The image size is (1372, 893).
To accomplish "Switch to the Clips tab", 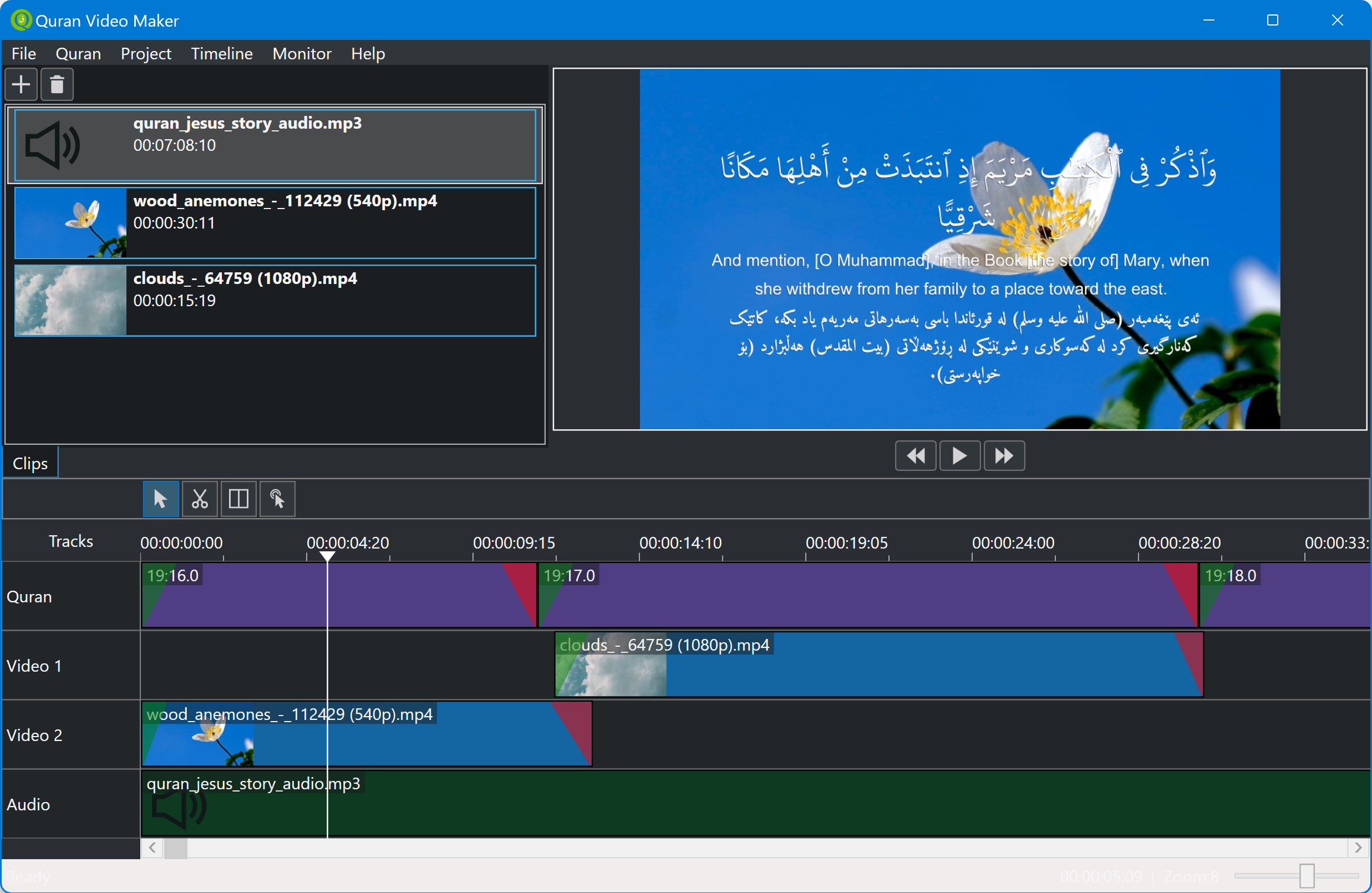I will (x=30, y=463).
